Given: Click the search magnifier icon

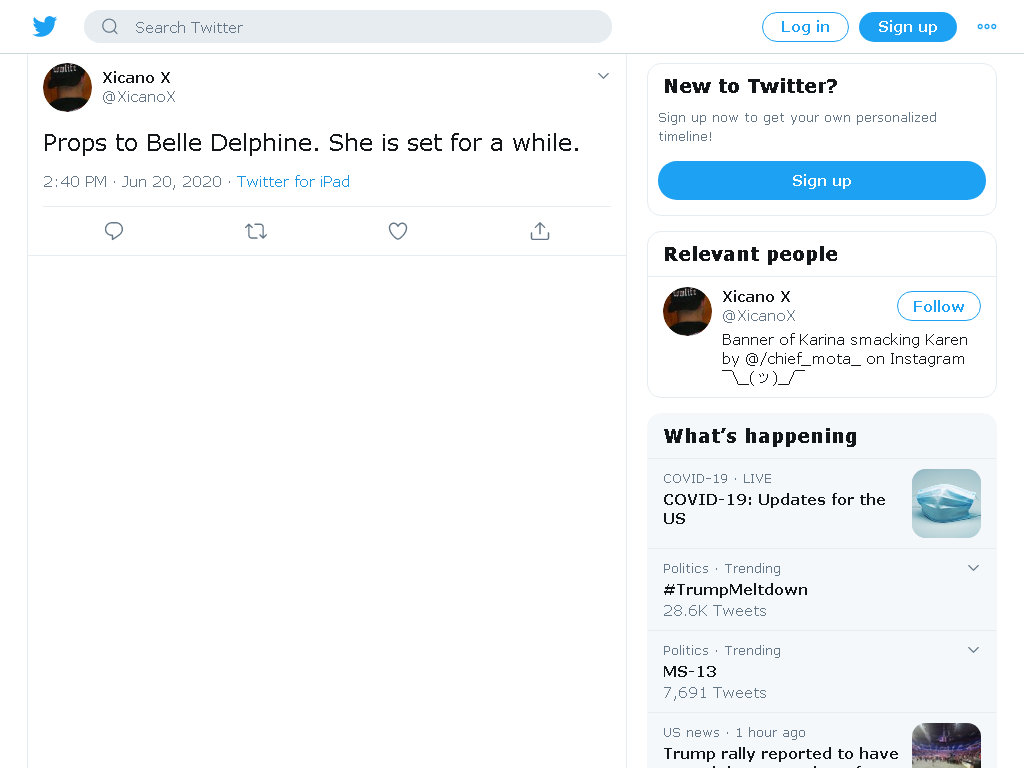Looking at the screenshot, I should pyautogui.click(x=110, y=27).
